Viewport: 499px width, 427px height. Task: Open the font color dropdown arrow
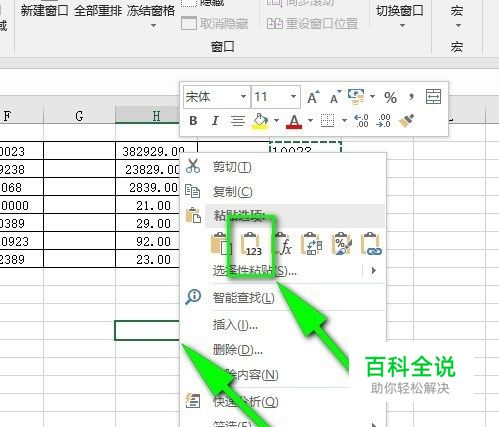point(310,121)
